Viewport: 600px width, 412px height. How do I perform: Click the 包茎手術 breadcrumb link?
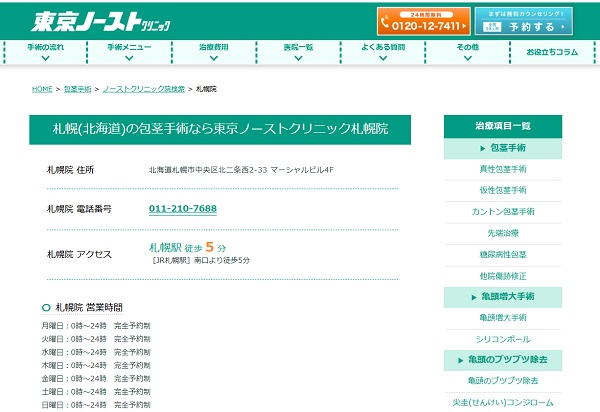[77, 89]
